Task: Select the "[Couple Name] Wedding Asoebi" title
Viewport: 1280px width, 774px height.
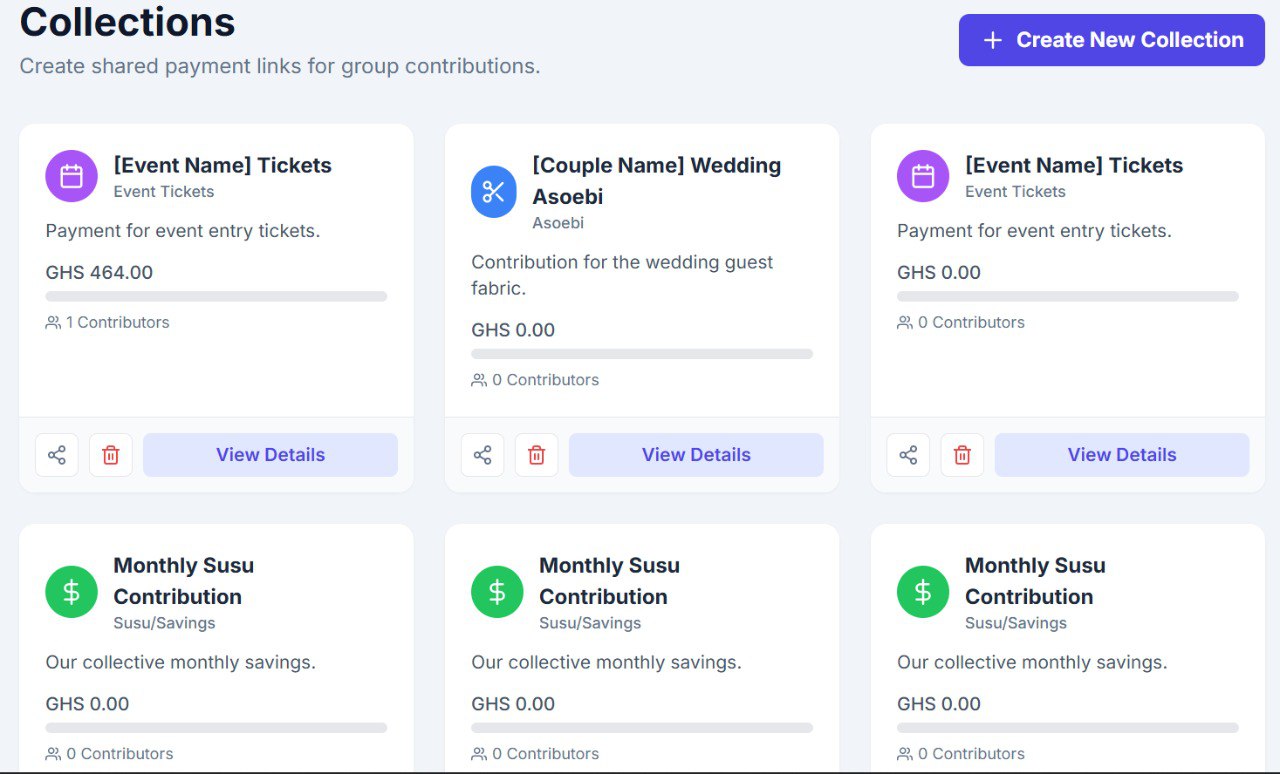Action: [656, 180]
